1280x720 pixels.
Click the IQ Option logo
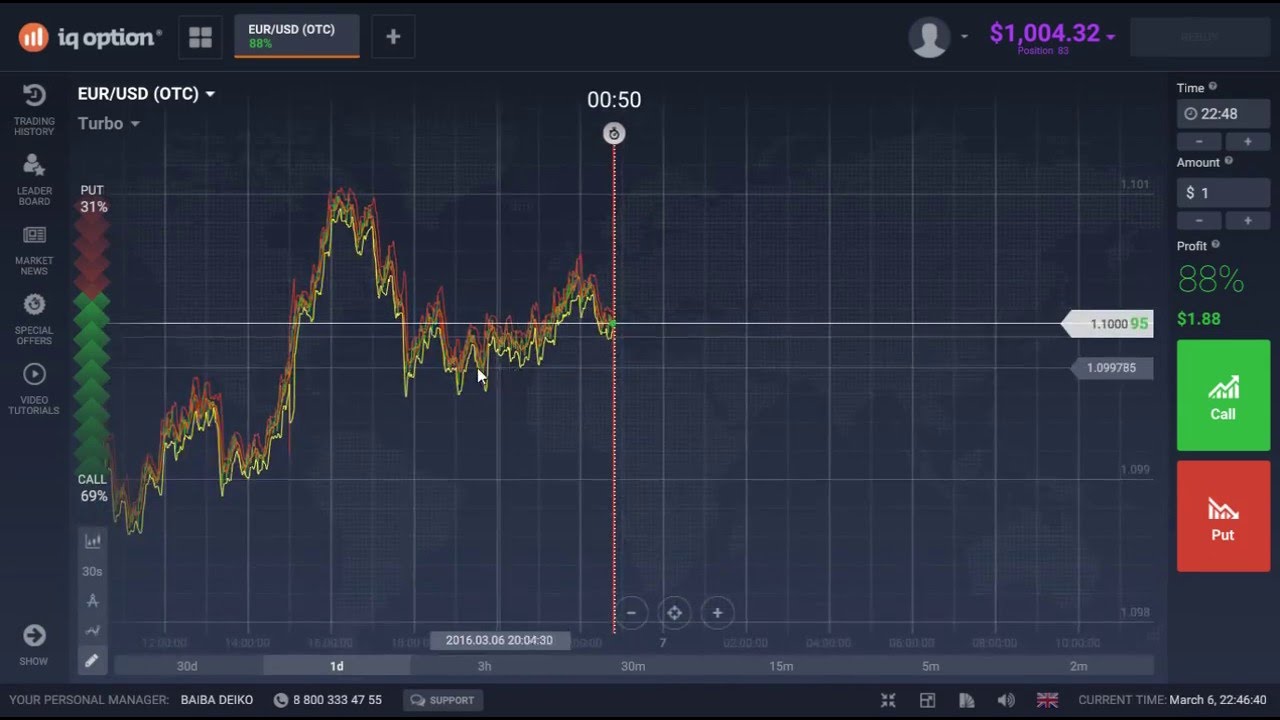coord(90,38)
